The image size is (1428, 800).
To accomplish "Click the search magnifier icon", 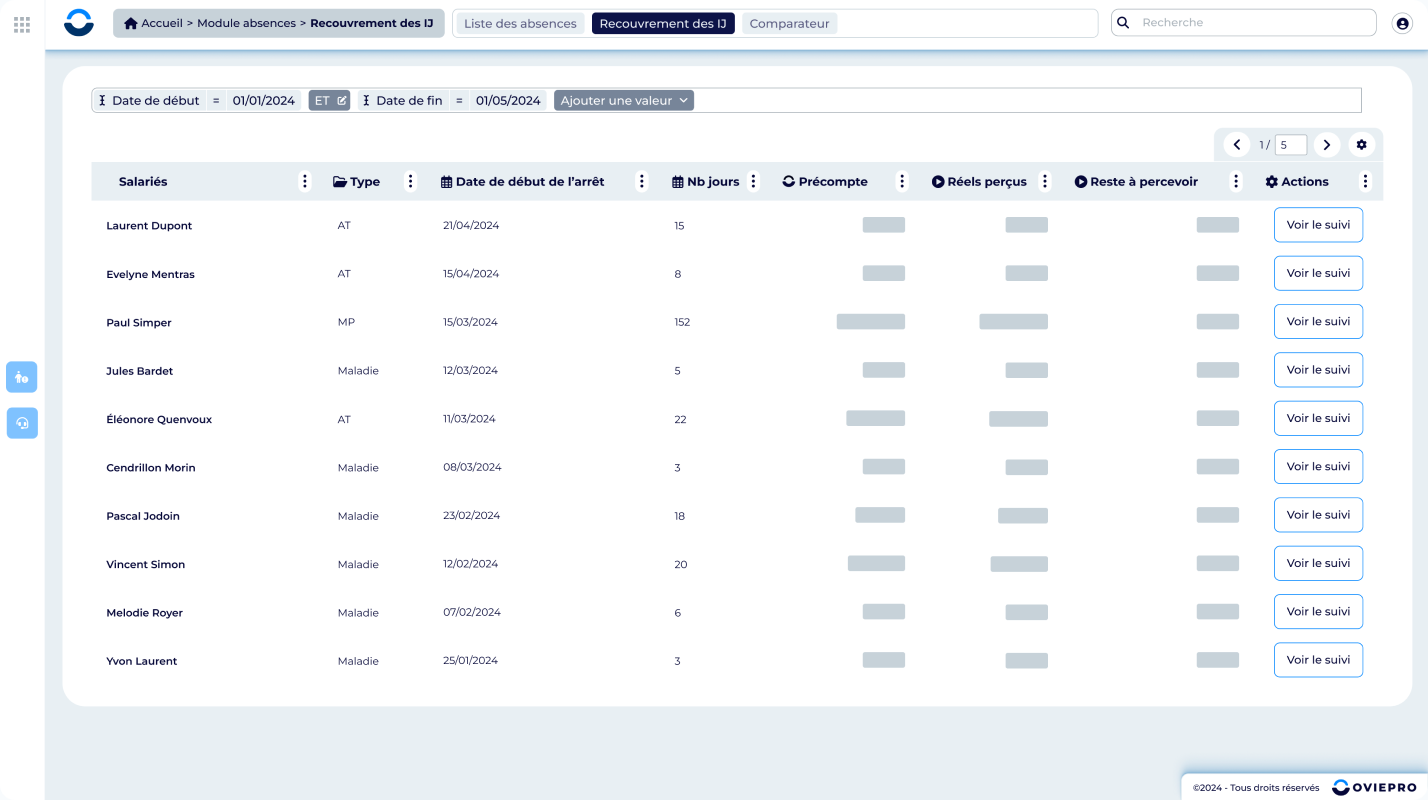I will click(1123, 22).
